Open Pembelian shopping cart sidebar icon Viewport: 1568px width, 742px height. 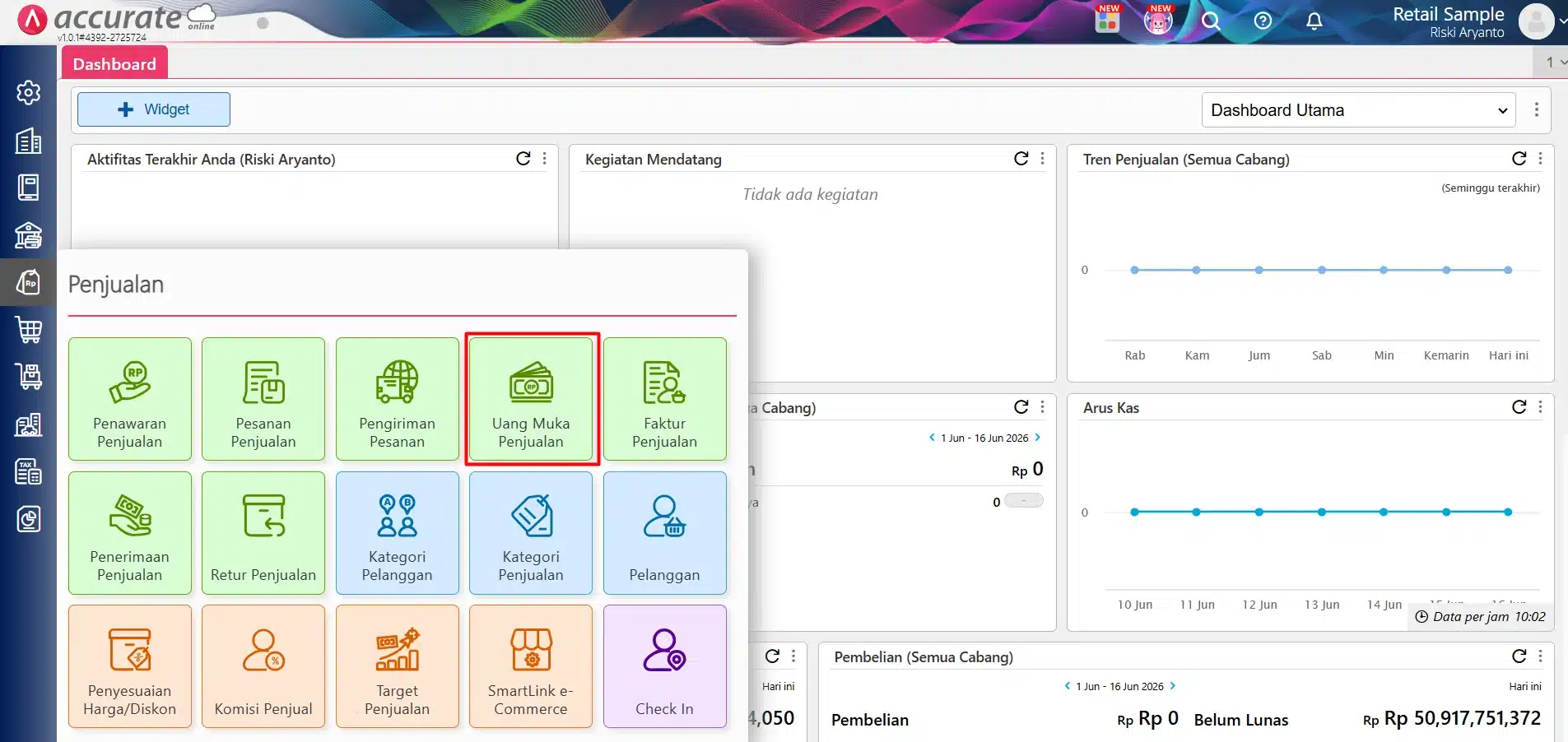[x=29, y=330]
